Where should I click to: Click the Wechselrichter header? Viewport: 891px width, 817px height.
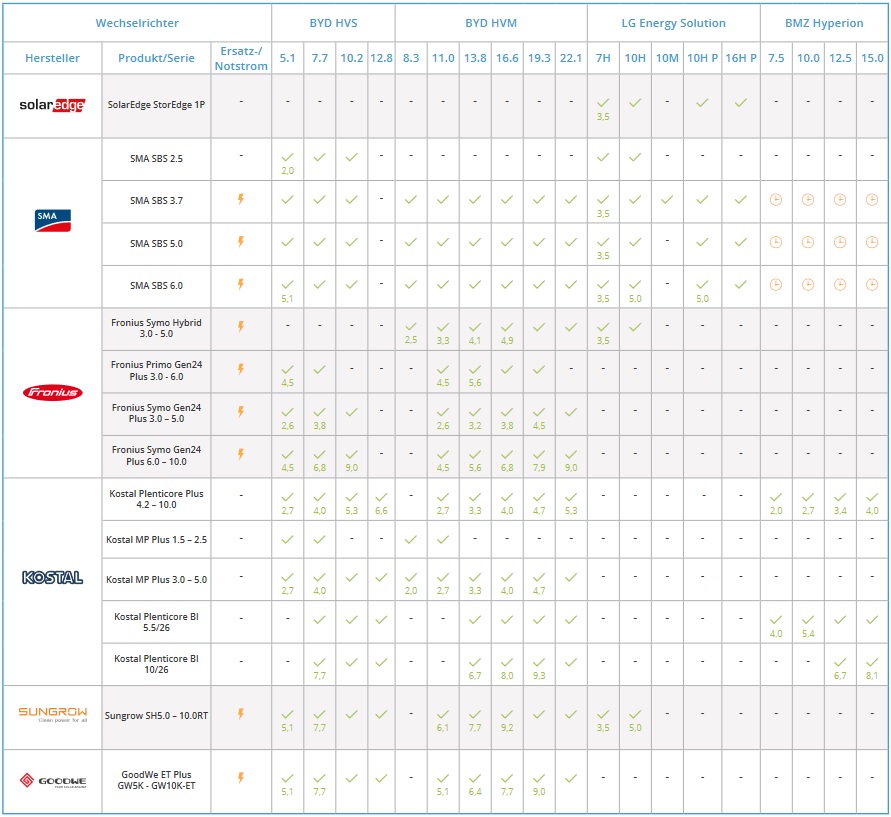click(136, 23)
